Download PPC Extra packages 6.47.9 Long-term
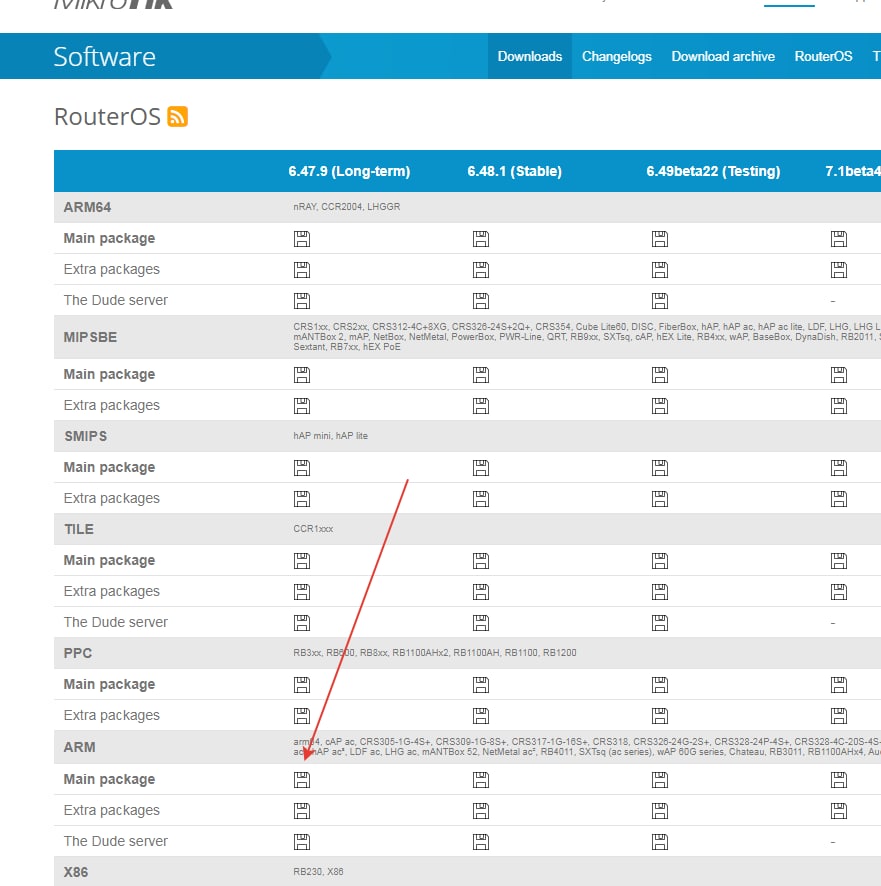Image resolution: width=881 pixels, height=886 pixels. (x=302, y=716)
